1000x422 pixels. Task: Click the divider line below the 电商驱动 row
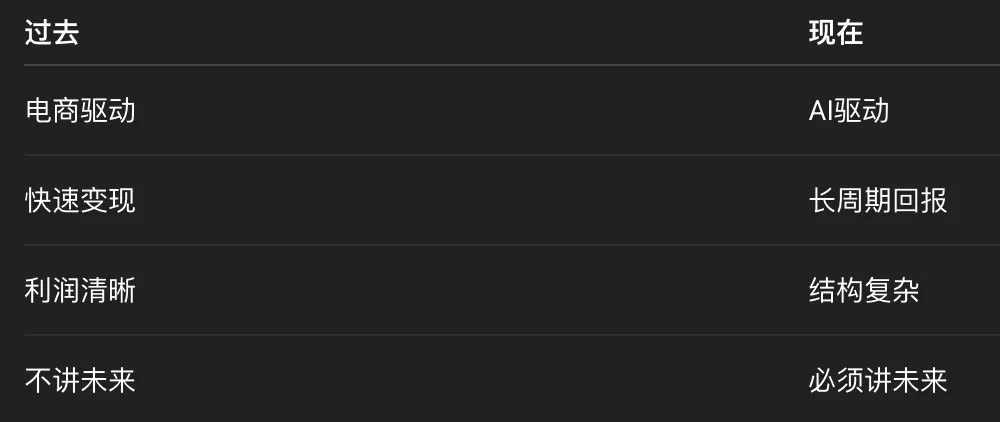[500, 155]
